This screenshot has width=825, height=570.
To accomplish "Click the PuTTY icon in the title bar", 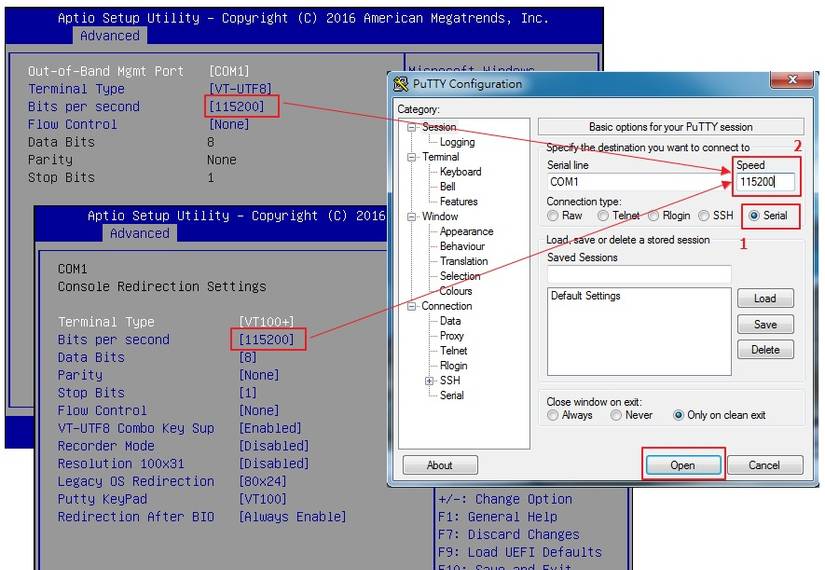I will pos(401,84).
